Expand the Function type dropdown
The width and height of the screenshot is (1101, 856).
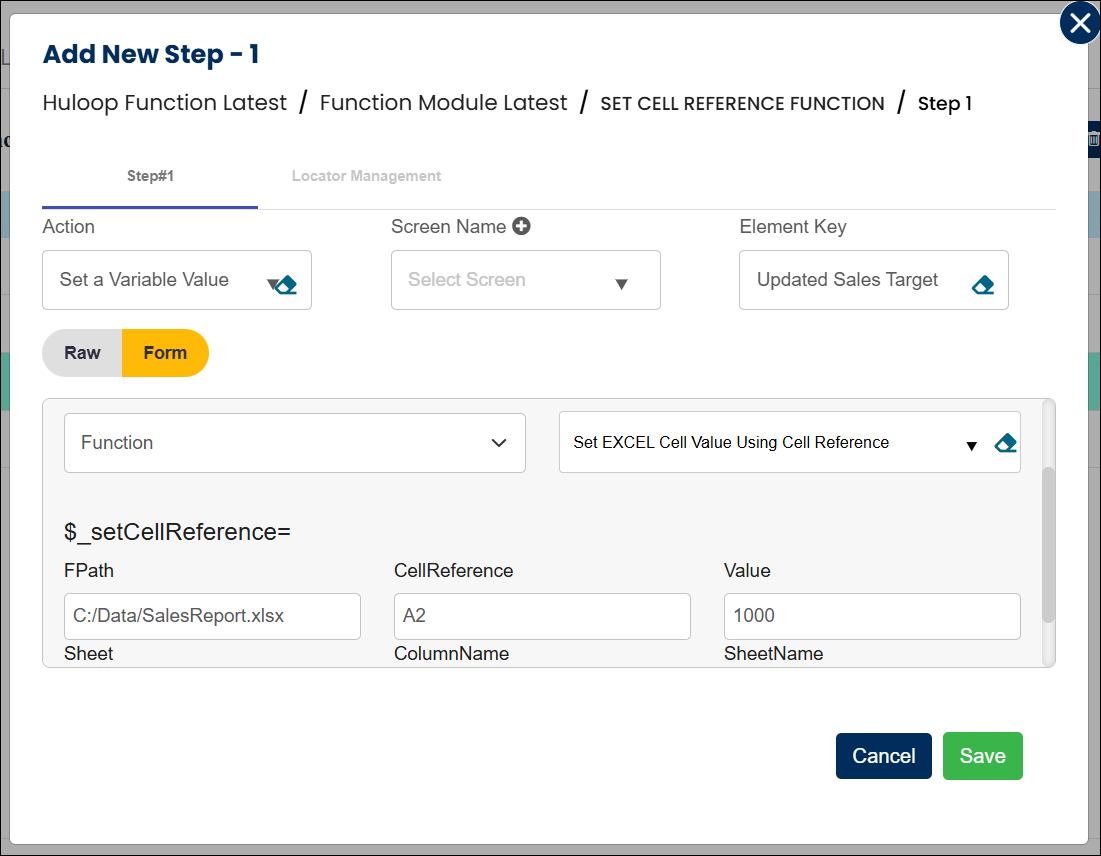coord(294,443)
